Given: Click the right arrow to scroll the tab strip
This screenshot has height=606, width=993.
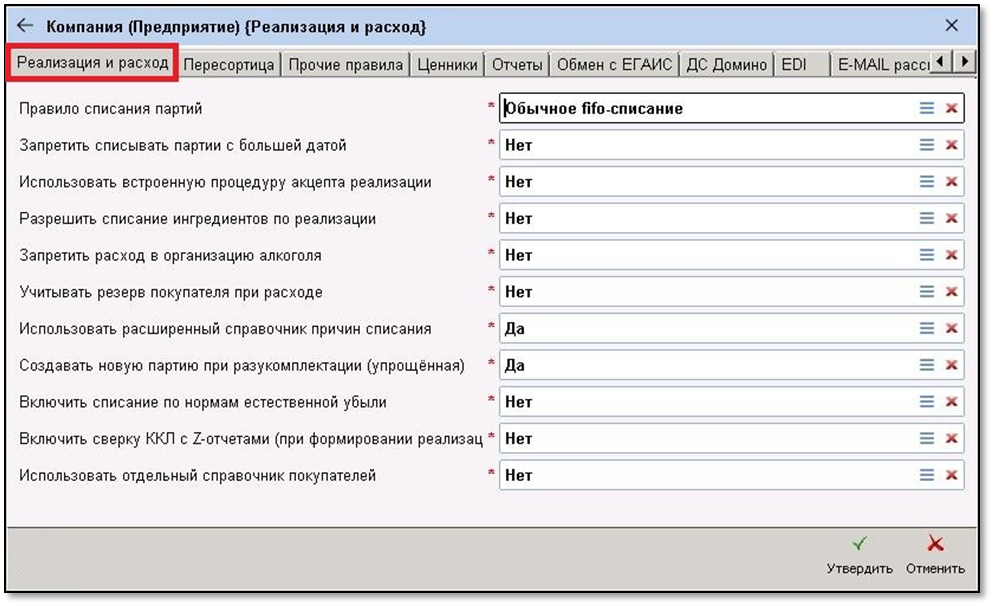Looking at the screenshot, I should (964, 61).
